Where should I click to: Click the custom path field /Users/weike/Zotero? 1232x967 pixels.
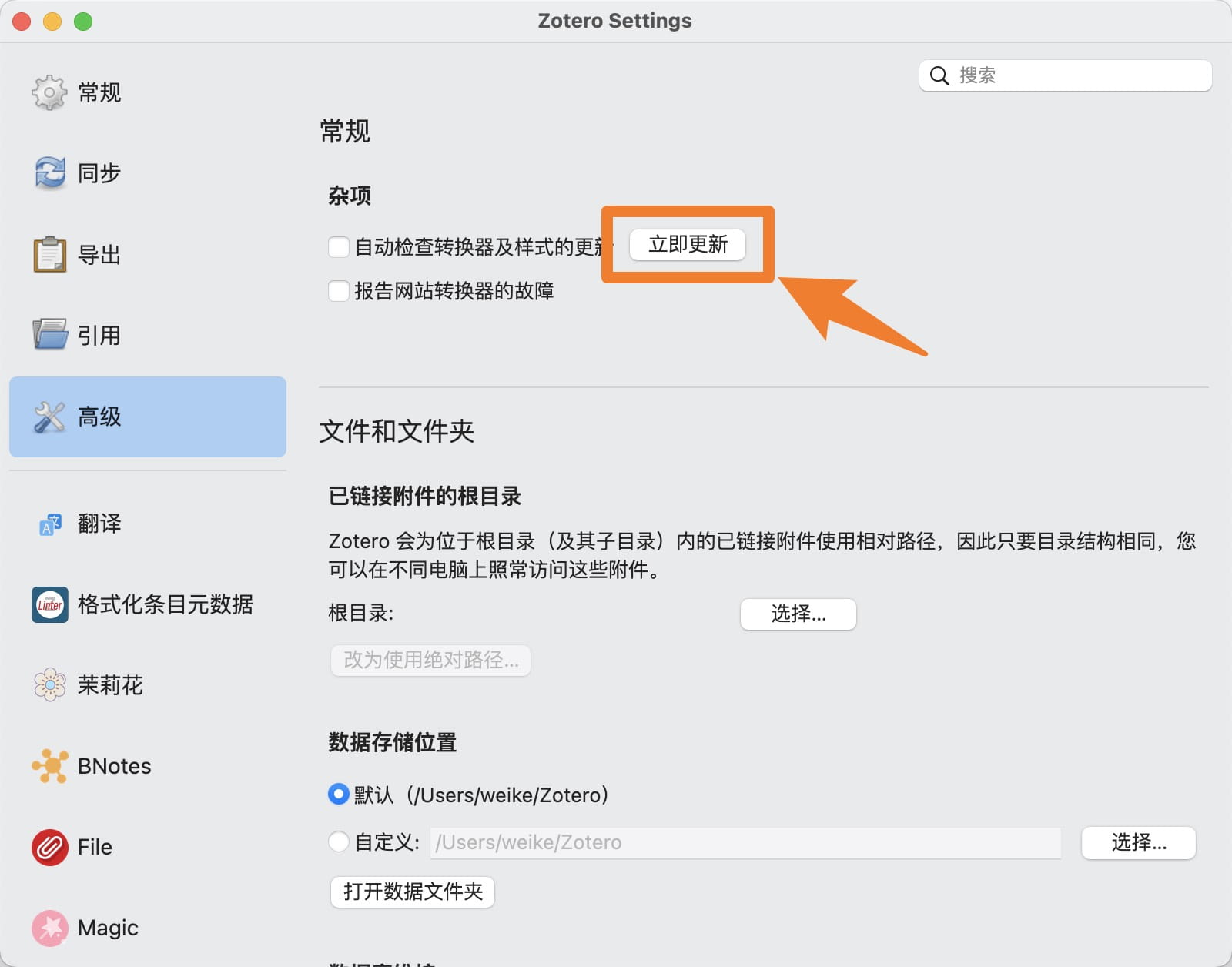pyautogui.click(x=745, y=842)
